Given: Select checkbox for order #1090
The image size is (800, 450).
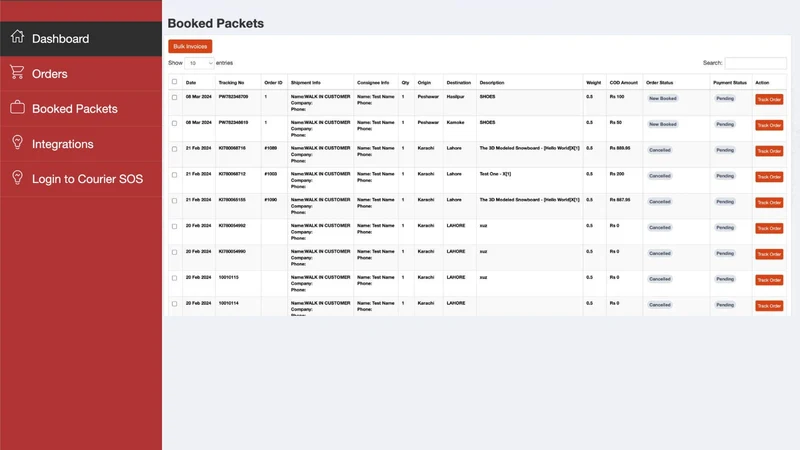Looking at the screenshot, I should point(174,201).
